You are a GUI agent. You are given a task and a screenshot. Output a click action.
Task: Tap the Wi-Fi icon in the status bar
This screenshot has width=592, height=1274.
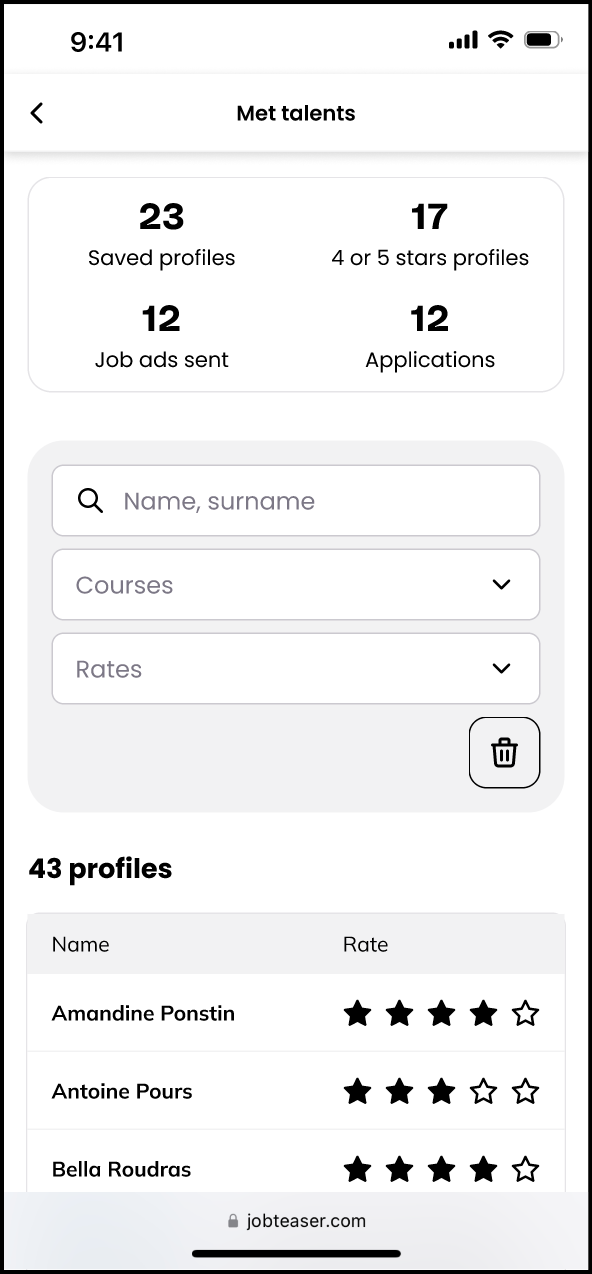click(x=500, y=40)
